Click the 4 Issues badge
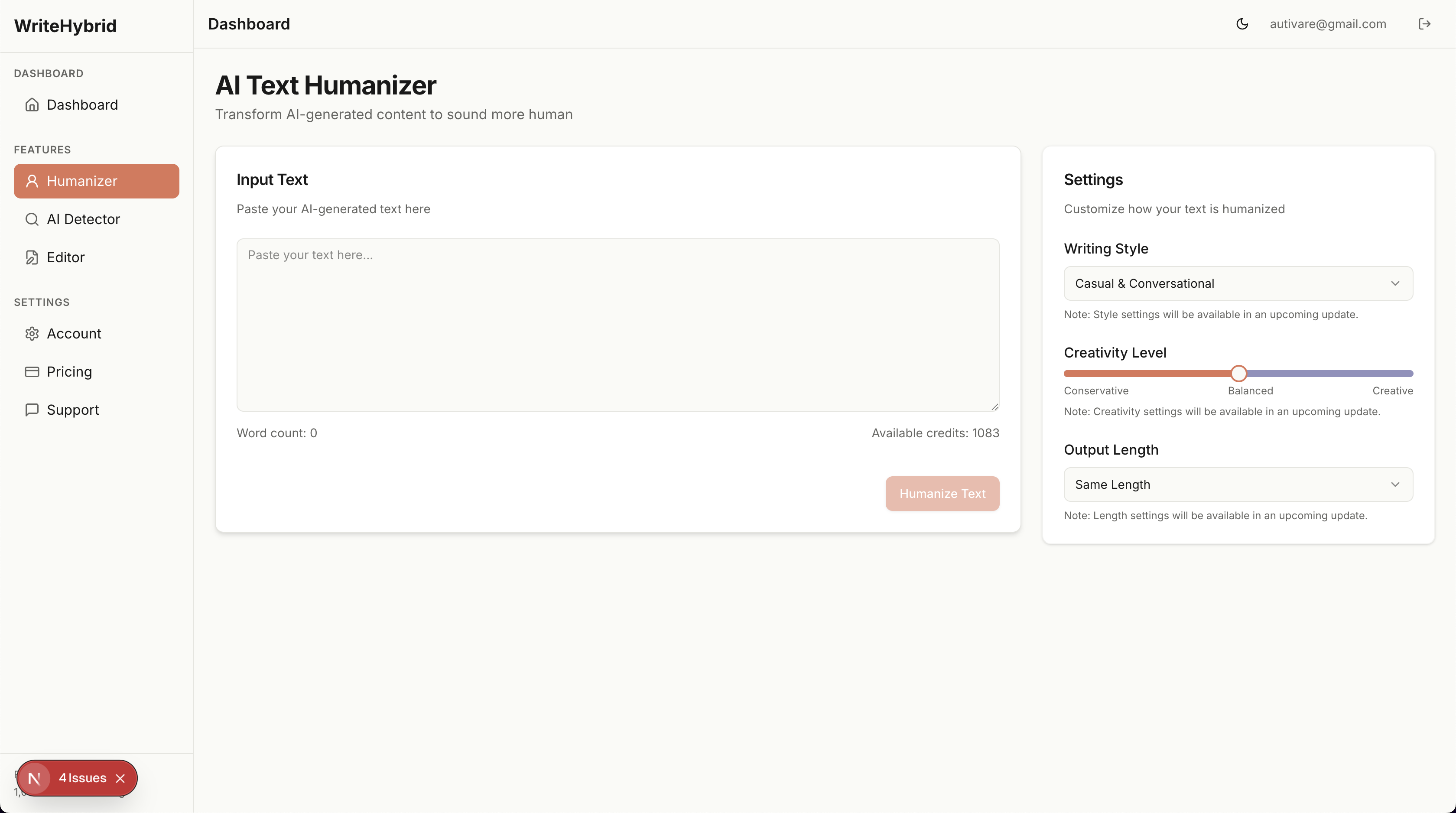1456x813 pixels. point(82,778)
